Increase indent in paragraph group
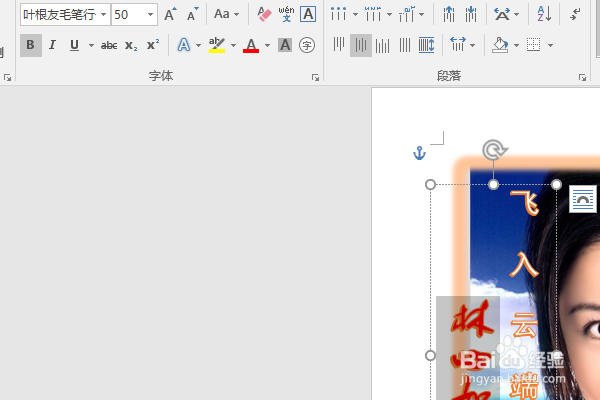 [471, 14]
